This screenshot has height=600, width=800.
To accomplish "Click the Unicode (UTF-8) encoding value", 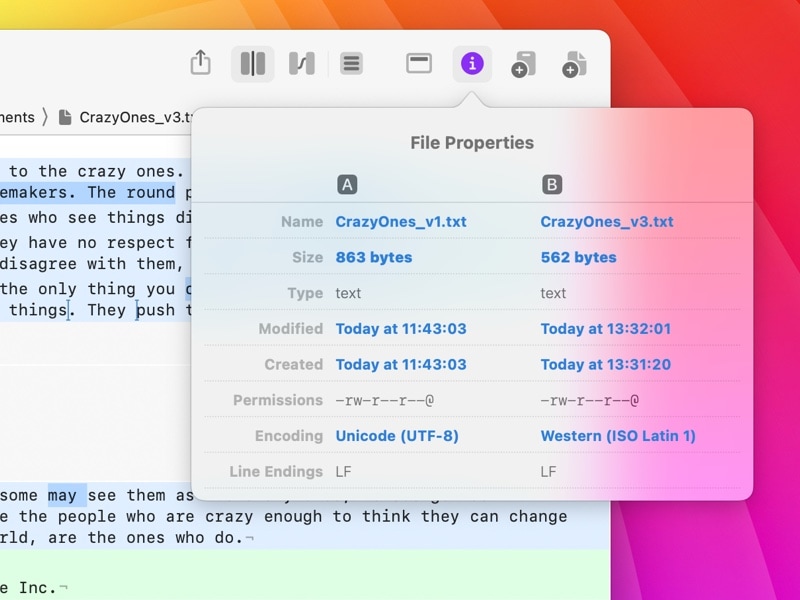I will [x=397, y=436].
